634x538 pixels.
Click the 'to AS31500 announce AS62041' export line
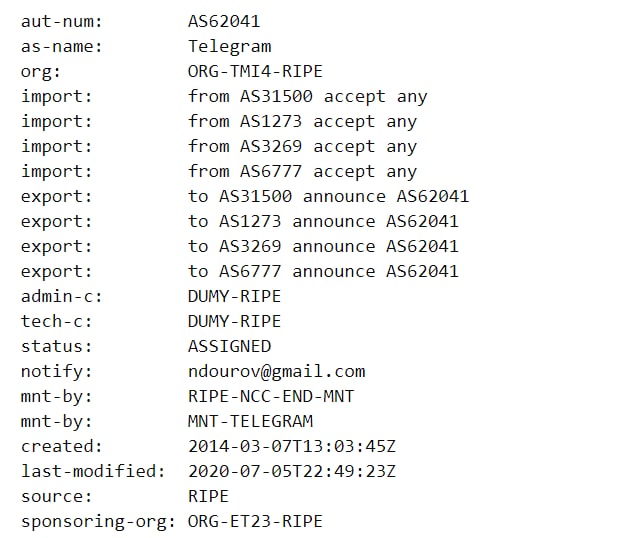(x=328, y=196)
